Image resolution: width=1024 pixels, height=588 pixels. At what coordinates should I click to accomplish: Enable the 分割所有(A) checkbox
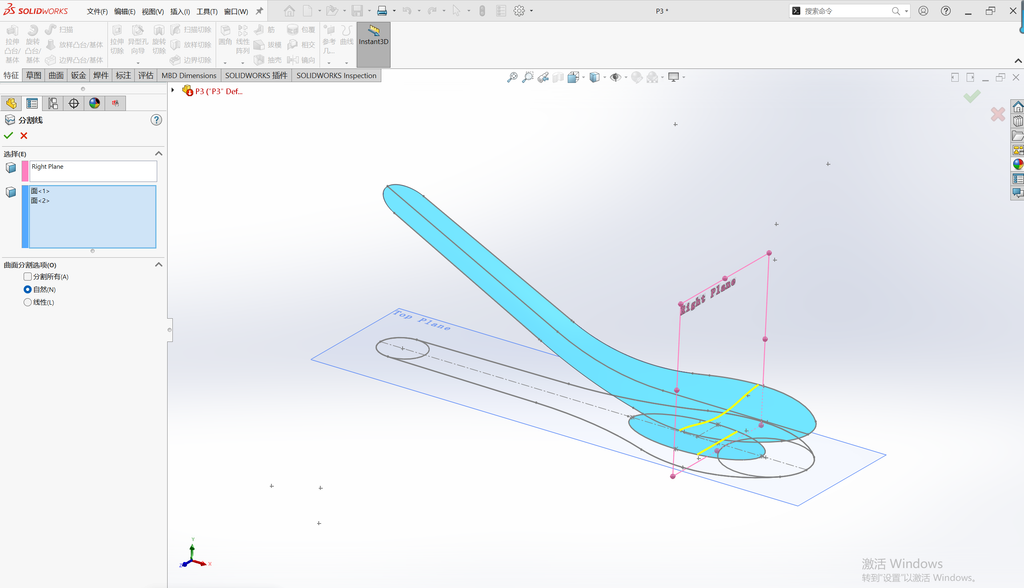27,276
